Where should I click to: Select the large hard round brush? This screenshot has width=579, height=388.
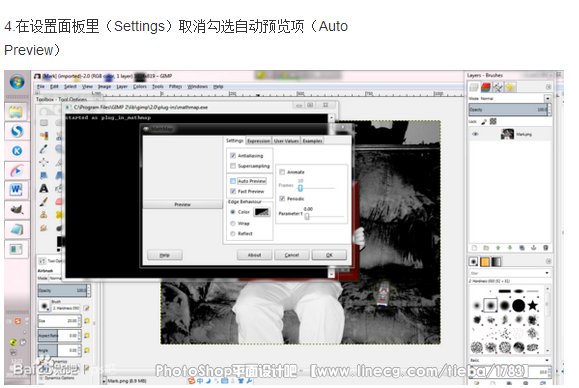[x=518, y=305]
